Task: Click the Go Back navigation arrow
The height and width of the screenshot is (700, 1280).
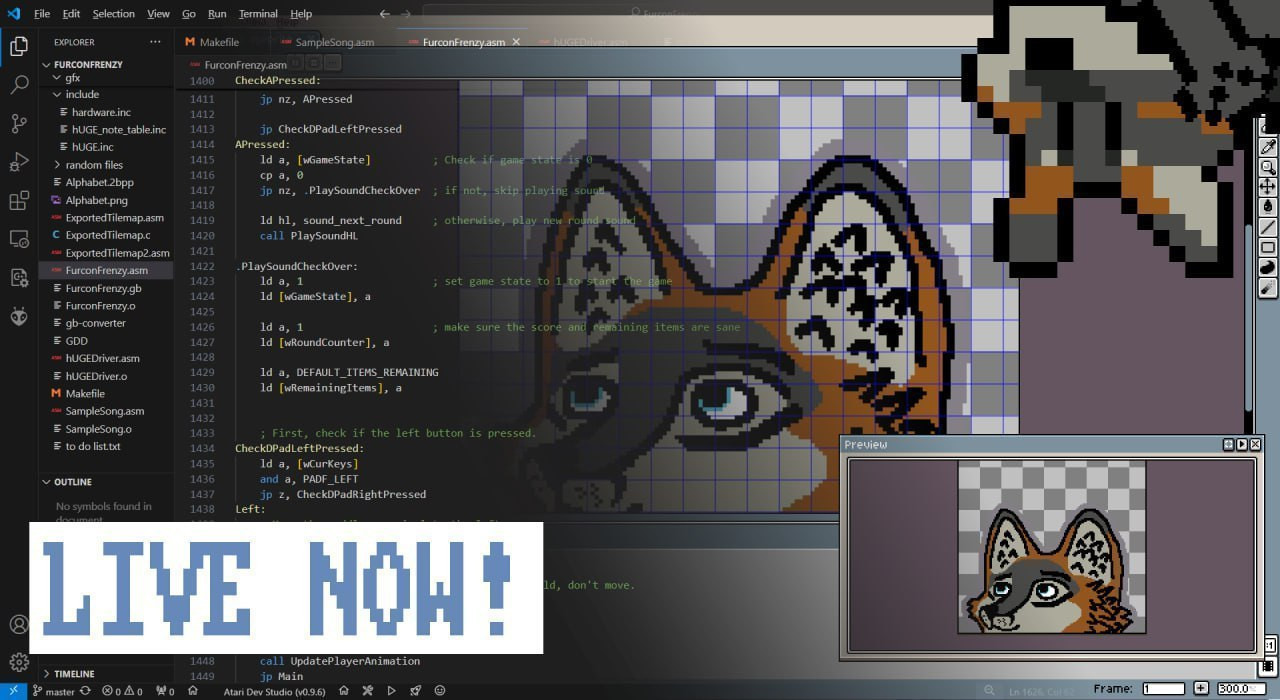Action: (385, 14)
